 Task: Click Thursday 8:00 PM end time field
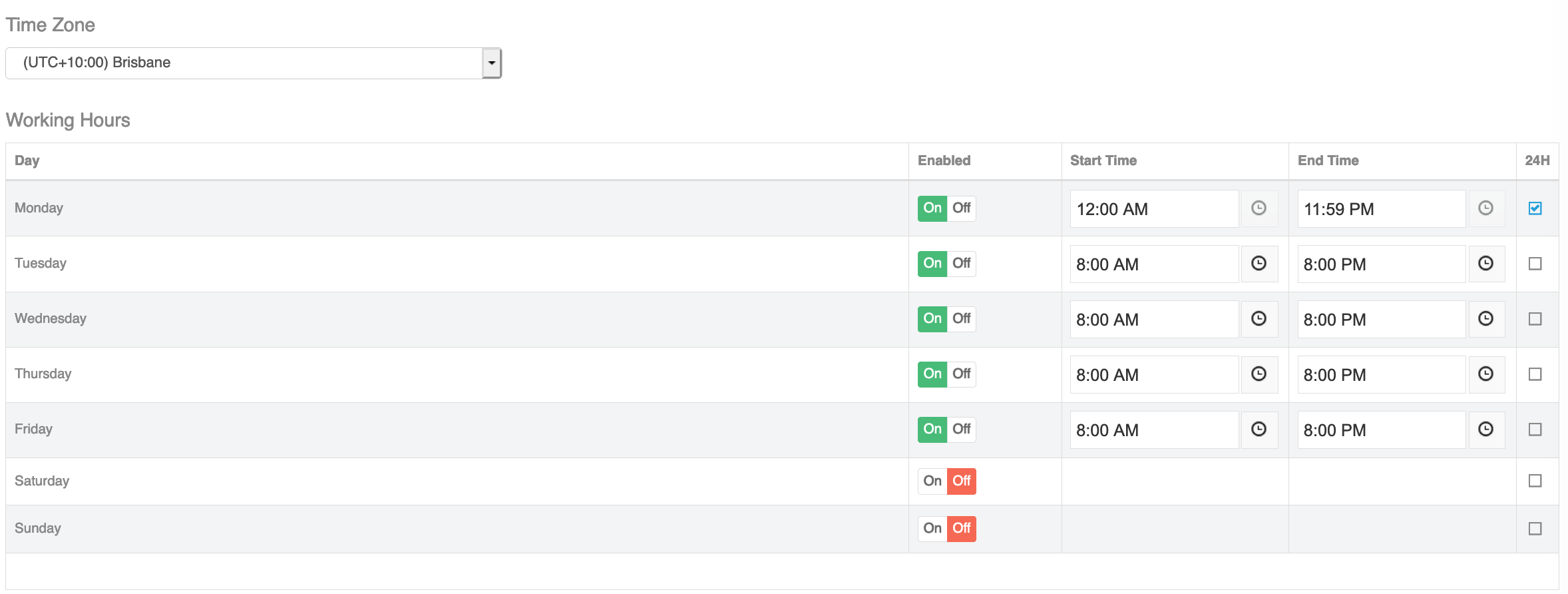pyautogui.click(x=1382, y=374)
